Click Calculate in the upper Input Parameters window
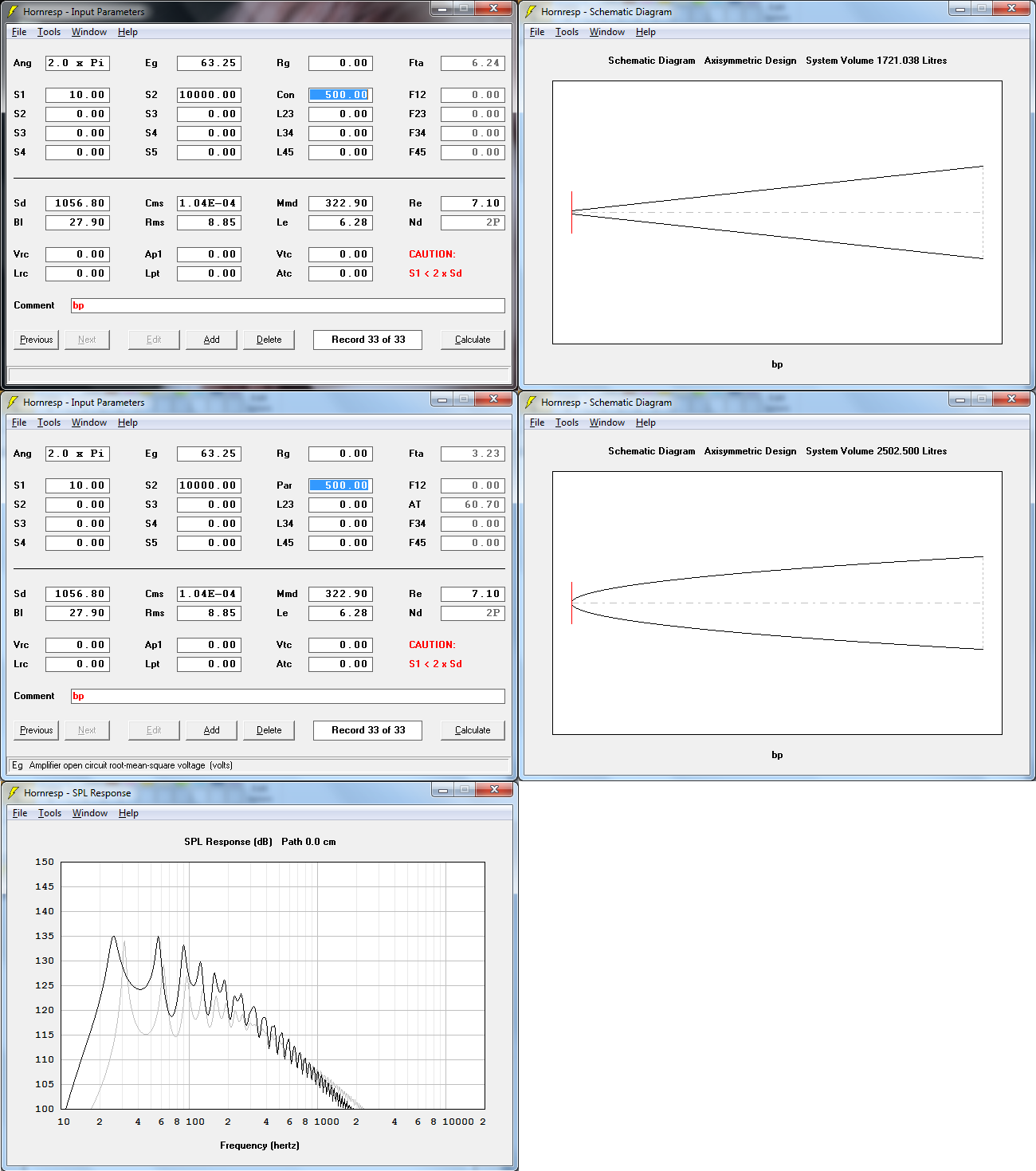The width and height of the screenshot is (1036, 1171). [473, 340]
